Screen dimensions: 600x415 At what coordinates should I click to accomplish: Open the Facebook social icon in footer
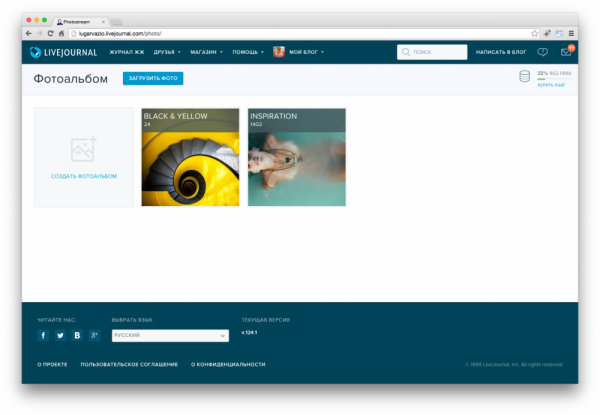(x=43, y=335)
